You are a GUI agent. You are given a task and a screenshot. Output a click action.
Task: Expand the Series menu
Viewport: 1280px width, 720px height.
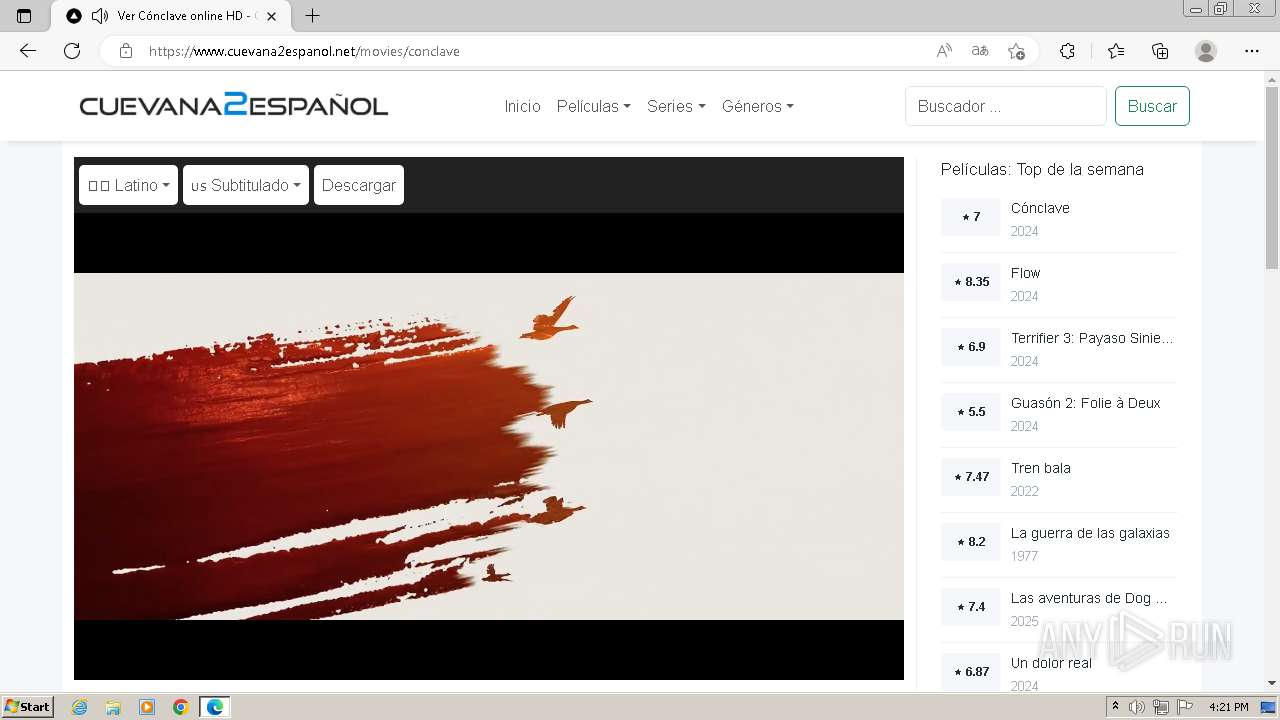coord(676,106)
